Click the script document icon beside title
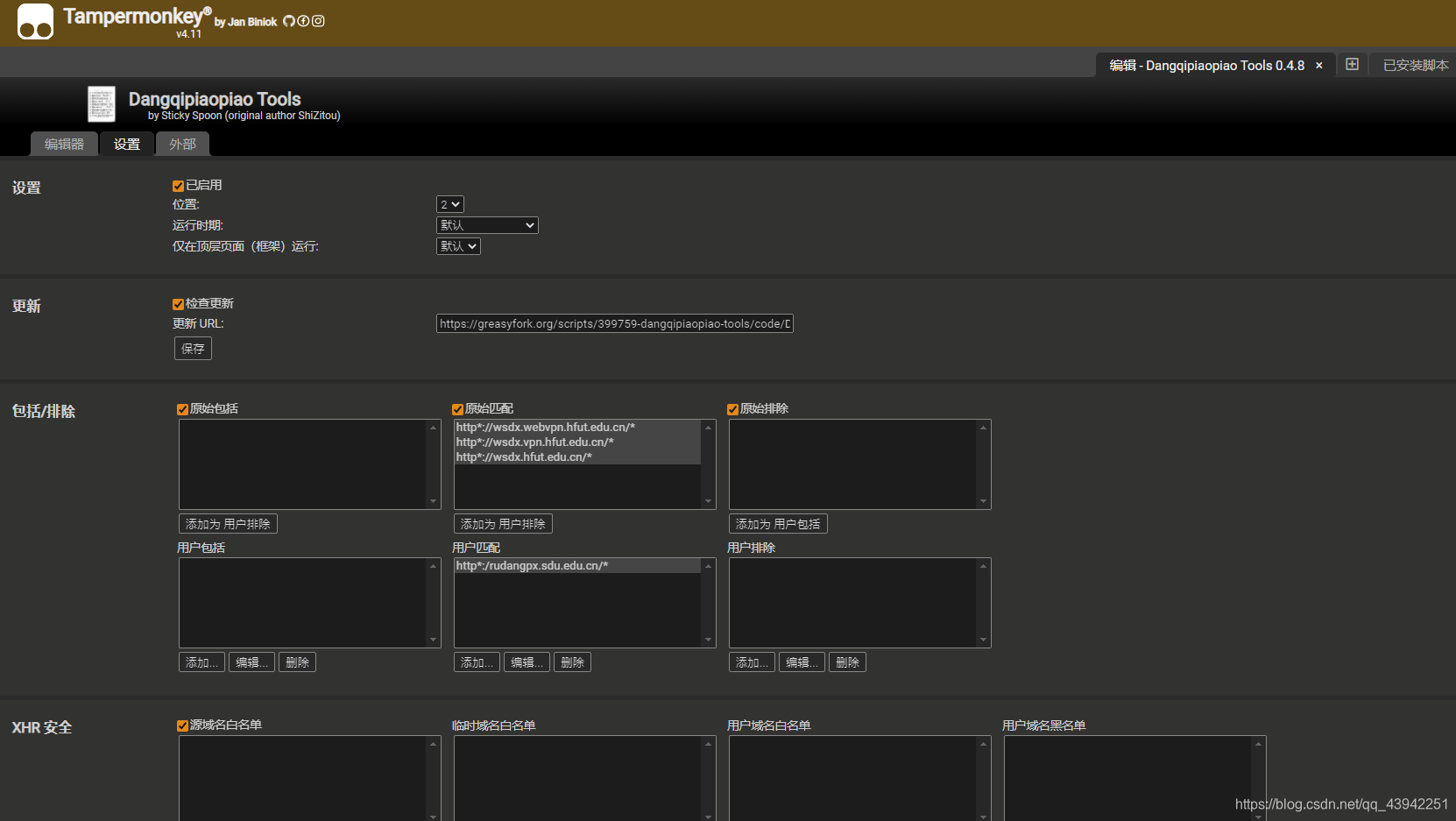This screenshot has height=821, width=1456. click(102, 103)
